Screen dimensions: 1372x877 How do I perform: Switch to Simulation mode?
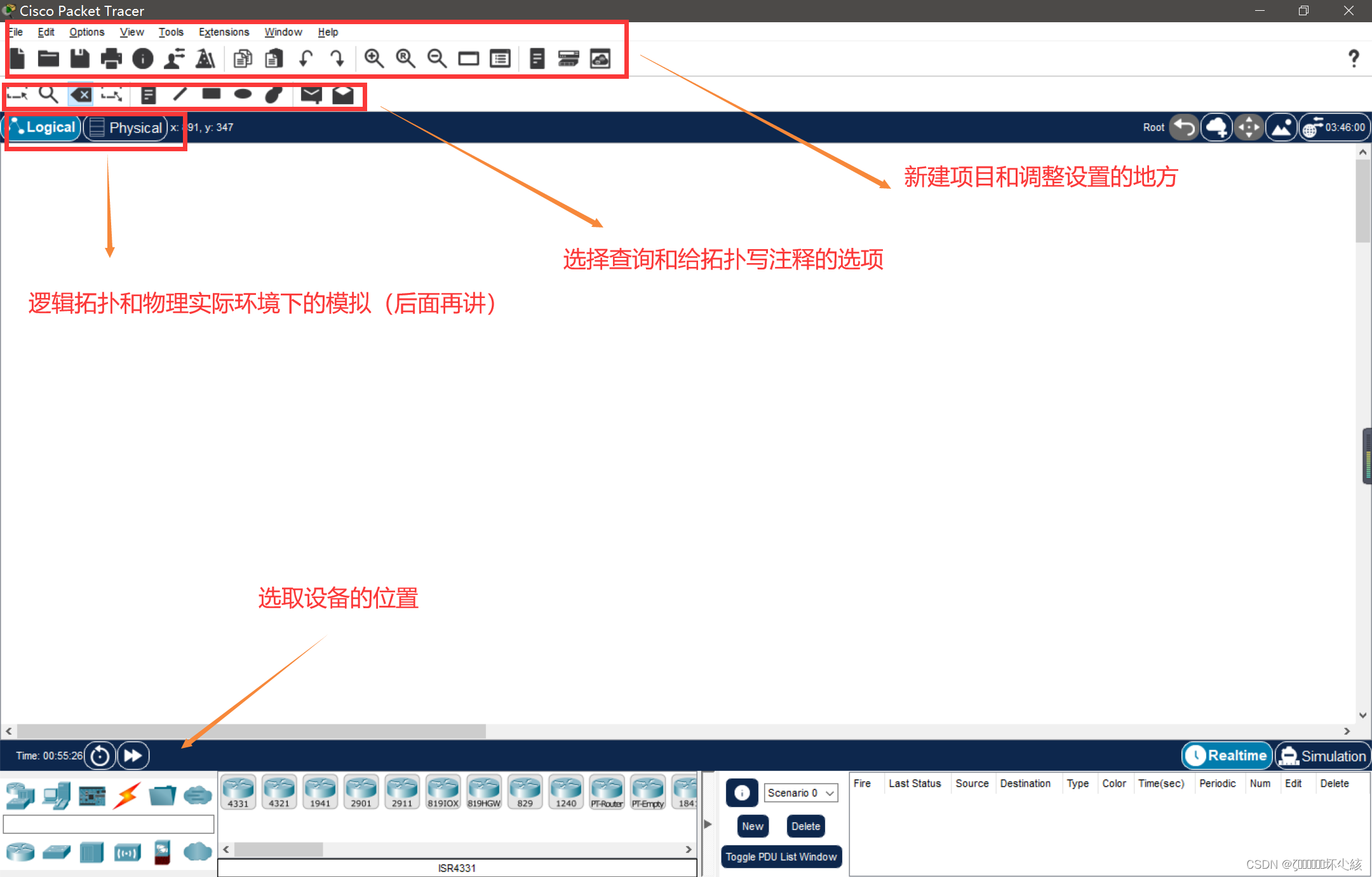click(1324, 756)
